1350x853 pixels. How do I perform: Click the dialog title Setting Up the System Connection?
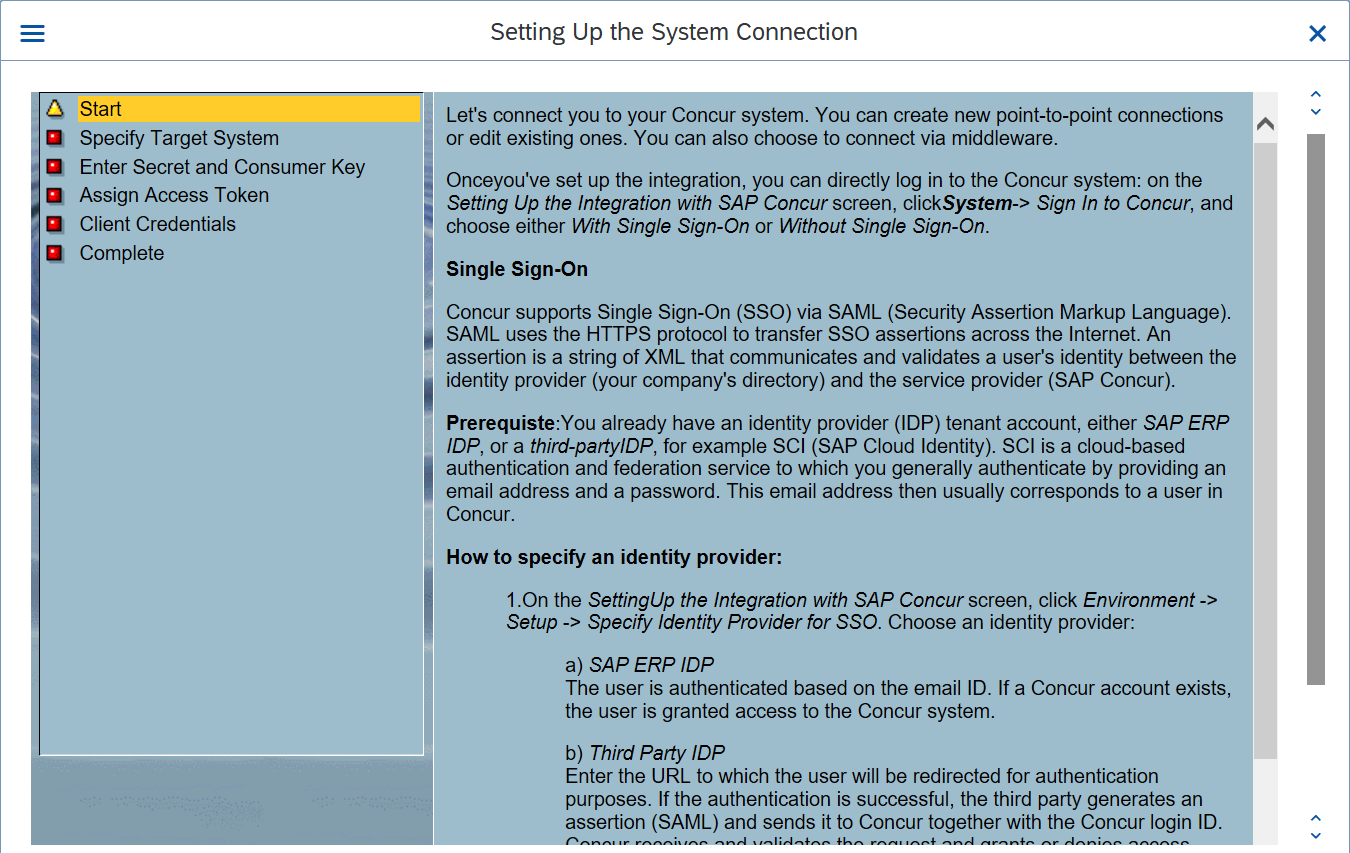click(x=674, y=32)
